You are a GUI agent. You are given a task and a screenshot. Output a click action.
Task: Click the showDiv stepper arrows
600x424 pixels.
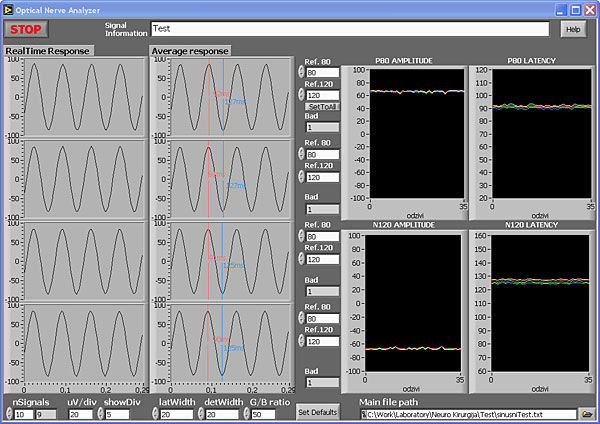coord(101,413)
